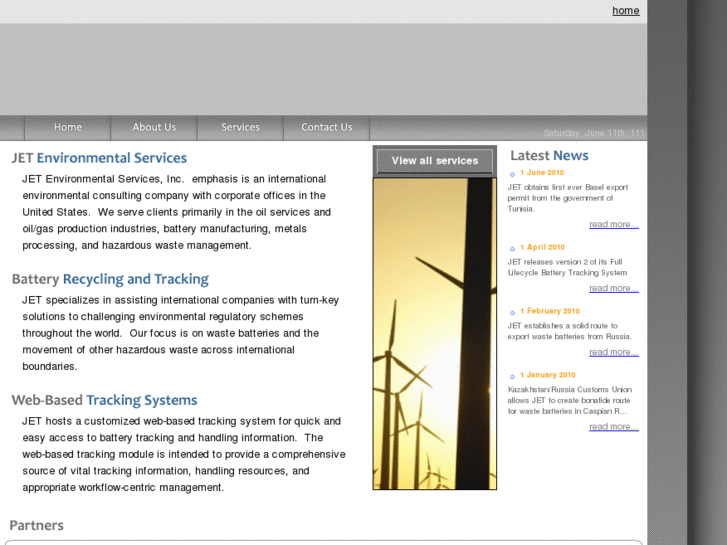
Task: Open read more for Kazakhstan/Russia Customs Union news
Action: (613, 427)
